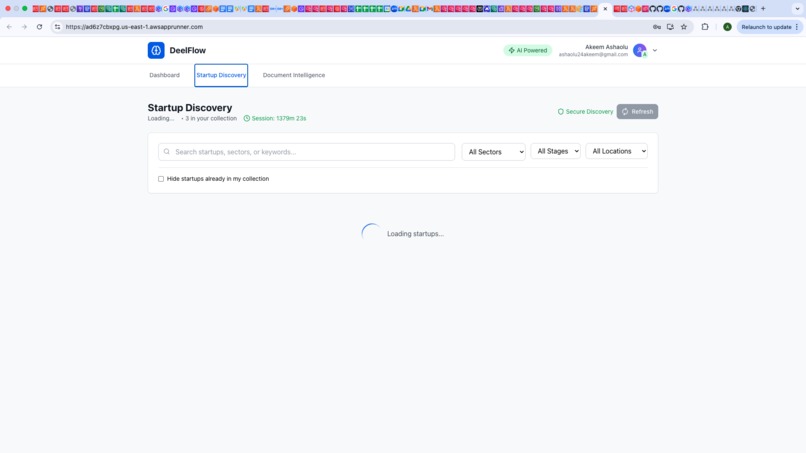Click the Startup Discovery heading
Screen dimensions: 806x453
[x=190, y=107]
